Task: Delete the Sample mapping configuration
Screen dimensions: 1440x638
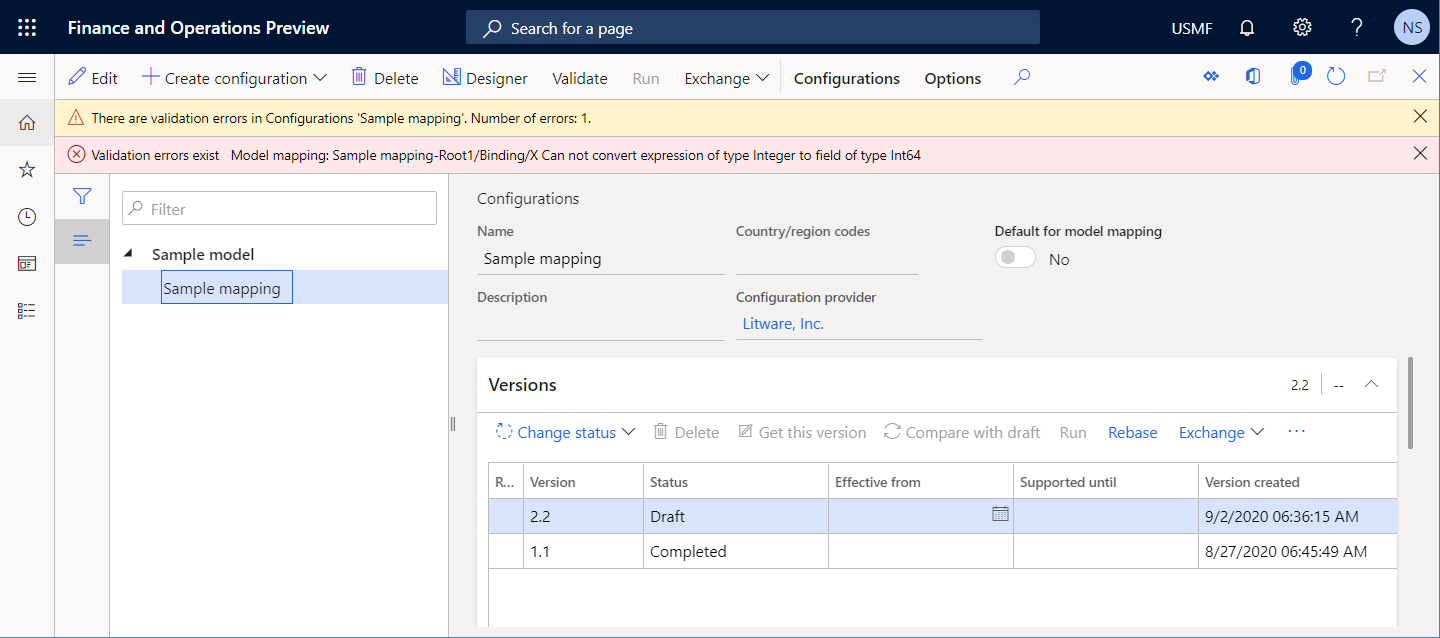Action: [384, 77]
